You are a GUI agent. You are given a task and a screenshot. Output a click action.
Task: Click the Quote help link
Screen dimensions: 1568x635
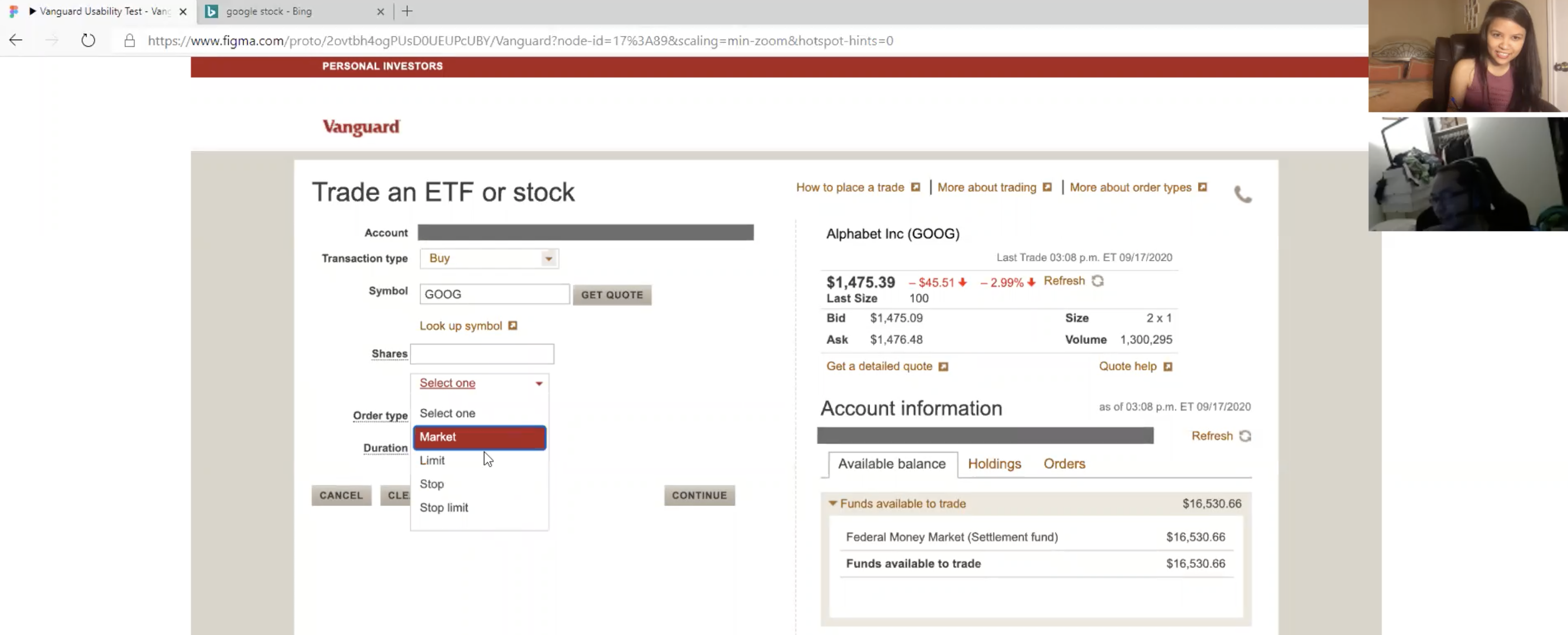click(1127, 366)
